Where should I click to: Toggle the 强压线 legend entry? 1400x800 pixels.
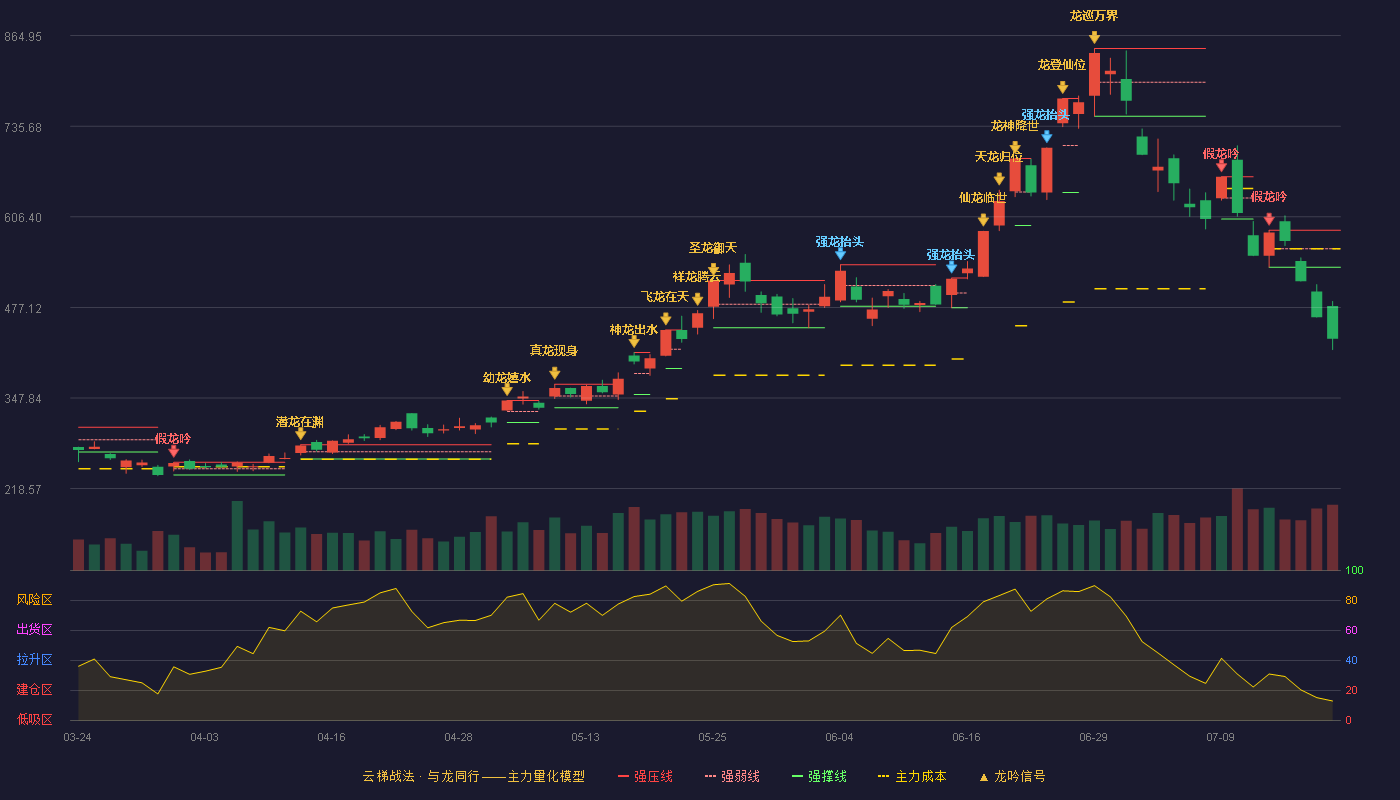coord(645,776)
